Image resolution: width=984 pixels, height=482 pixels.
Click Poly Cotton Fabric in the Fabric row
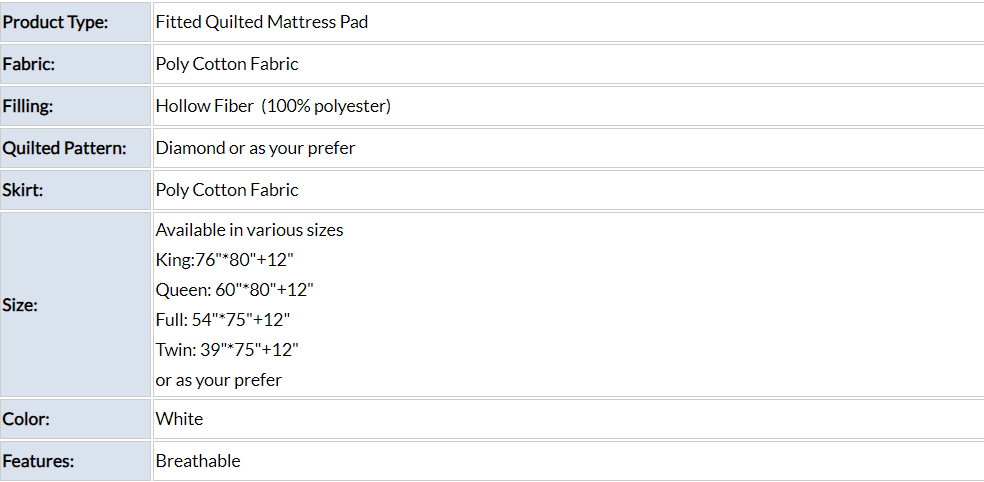[227, 64]
